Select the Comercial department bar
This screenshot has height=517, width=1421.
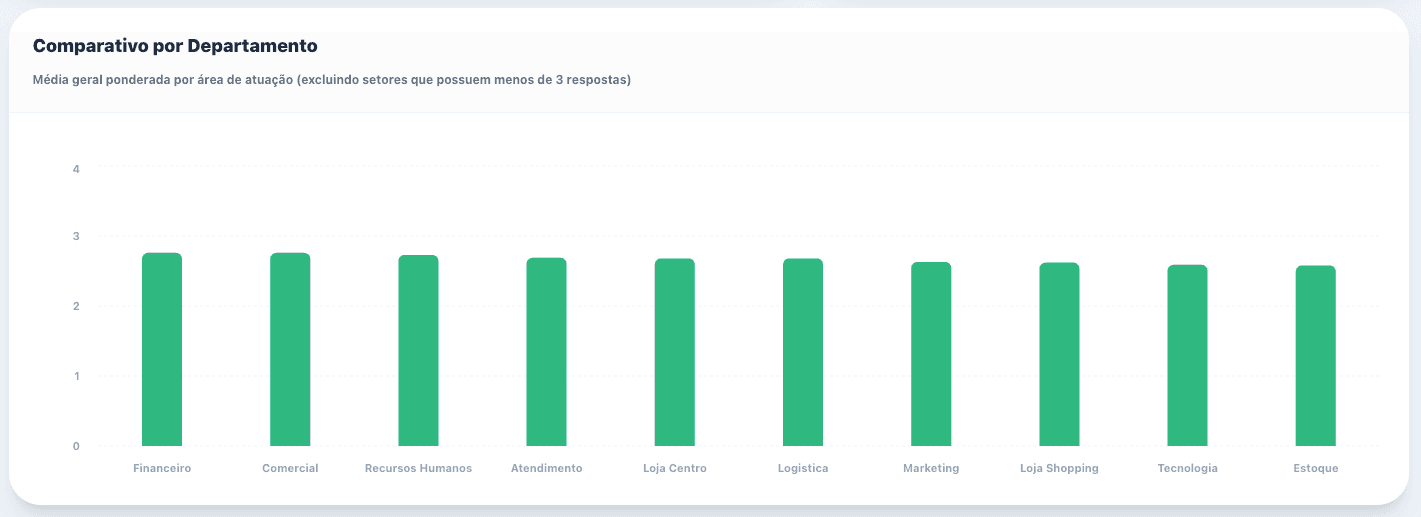[x=290, y=349]
